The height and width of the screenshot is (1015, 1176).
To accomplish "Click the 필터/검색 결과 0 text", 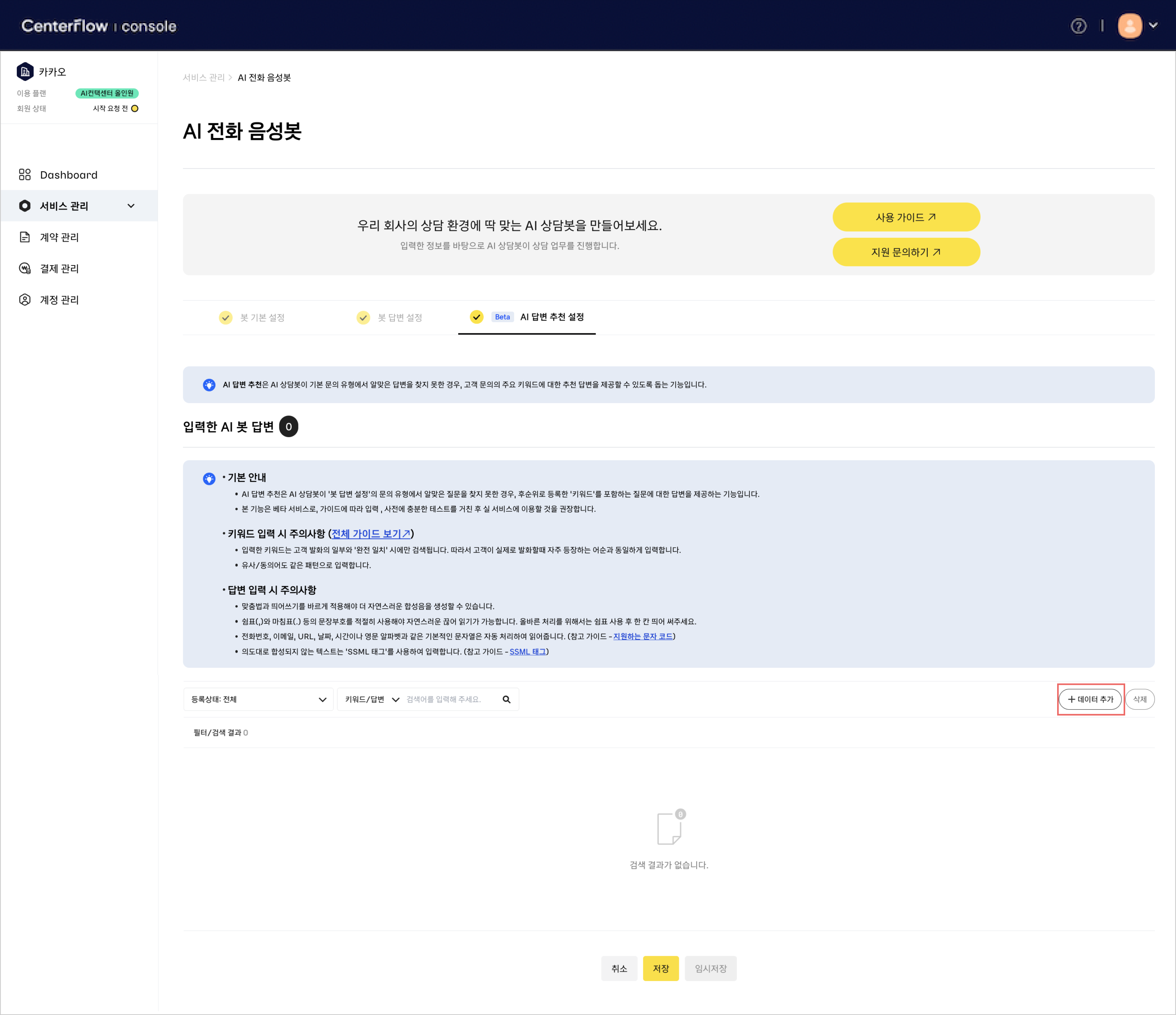I will pos(220,732).
